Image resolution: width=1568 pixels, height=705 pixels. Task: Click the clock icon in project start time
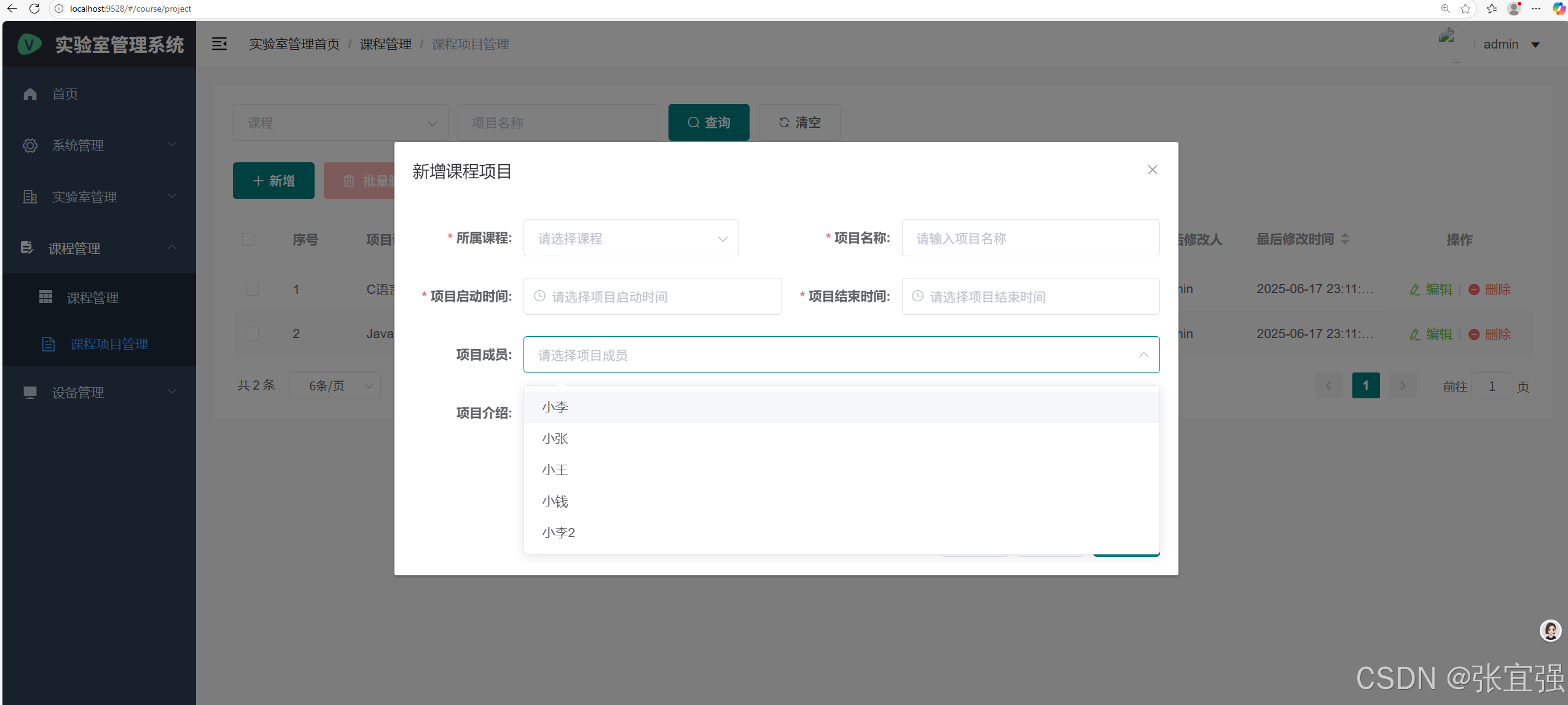point(539,296)
